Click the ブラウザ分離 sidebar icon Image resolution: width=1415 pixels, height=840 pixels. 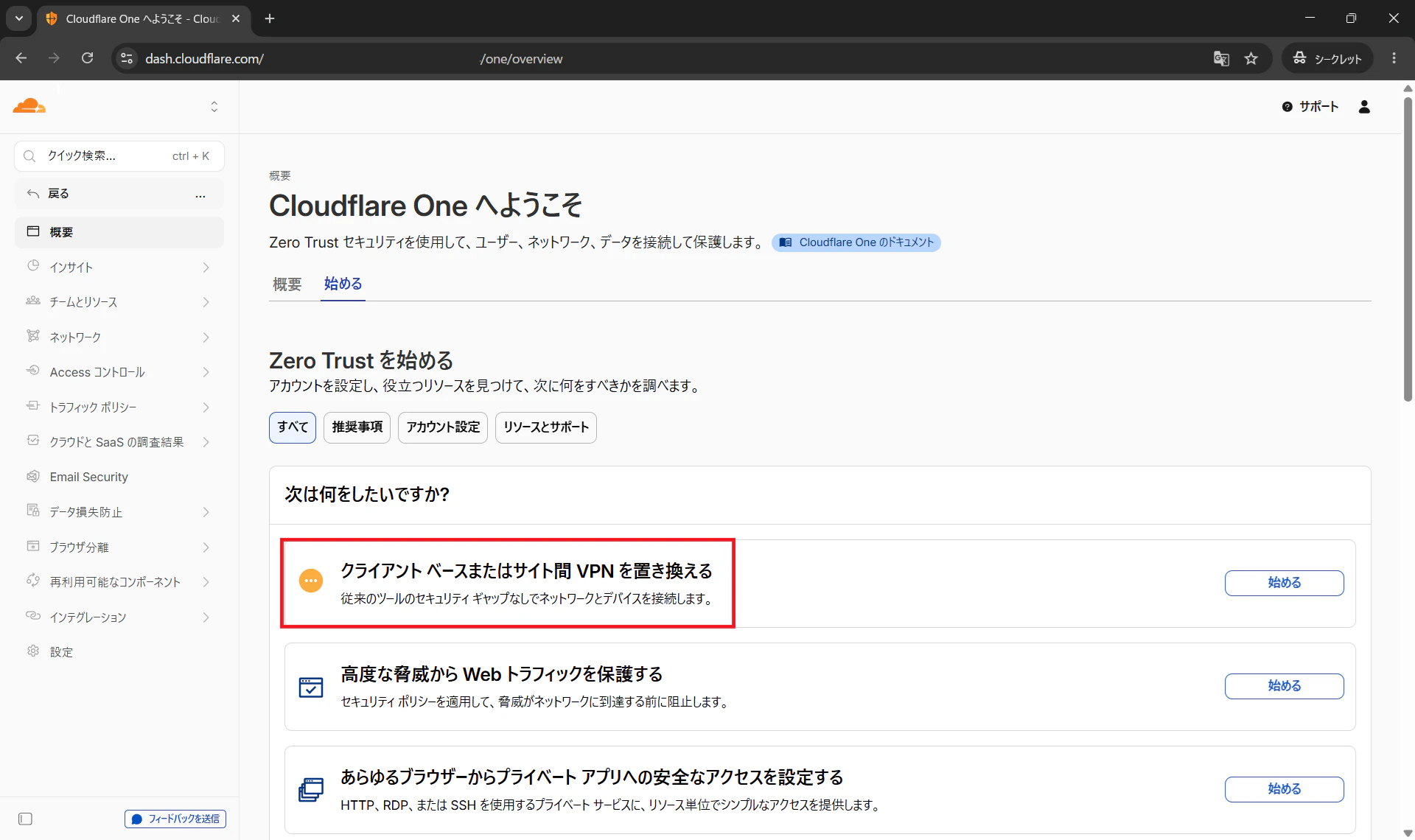point(33,546)
